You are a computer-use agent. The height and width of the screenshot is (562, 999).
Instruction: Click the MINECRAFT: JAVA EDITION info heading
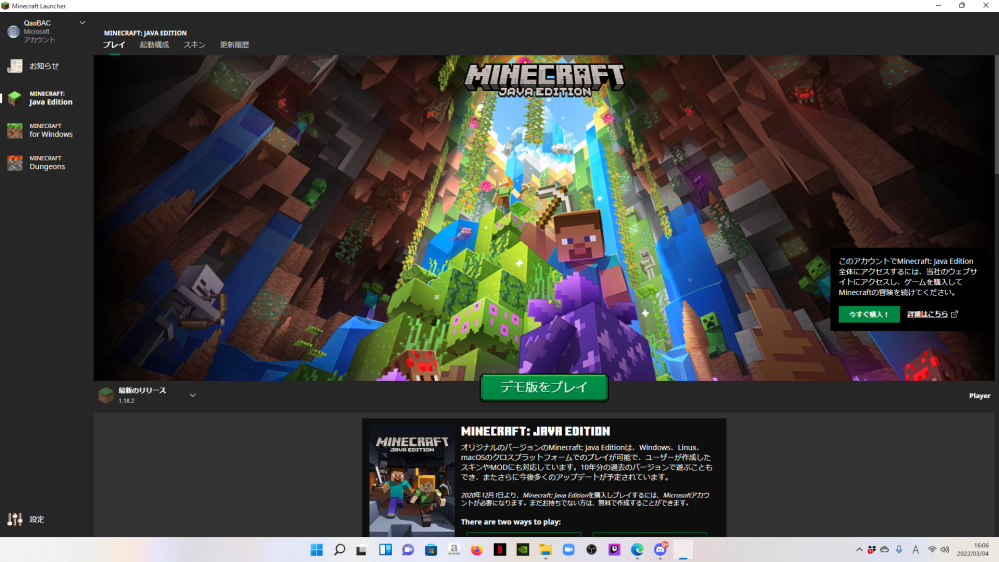click(x=535, y=431)
